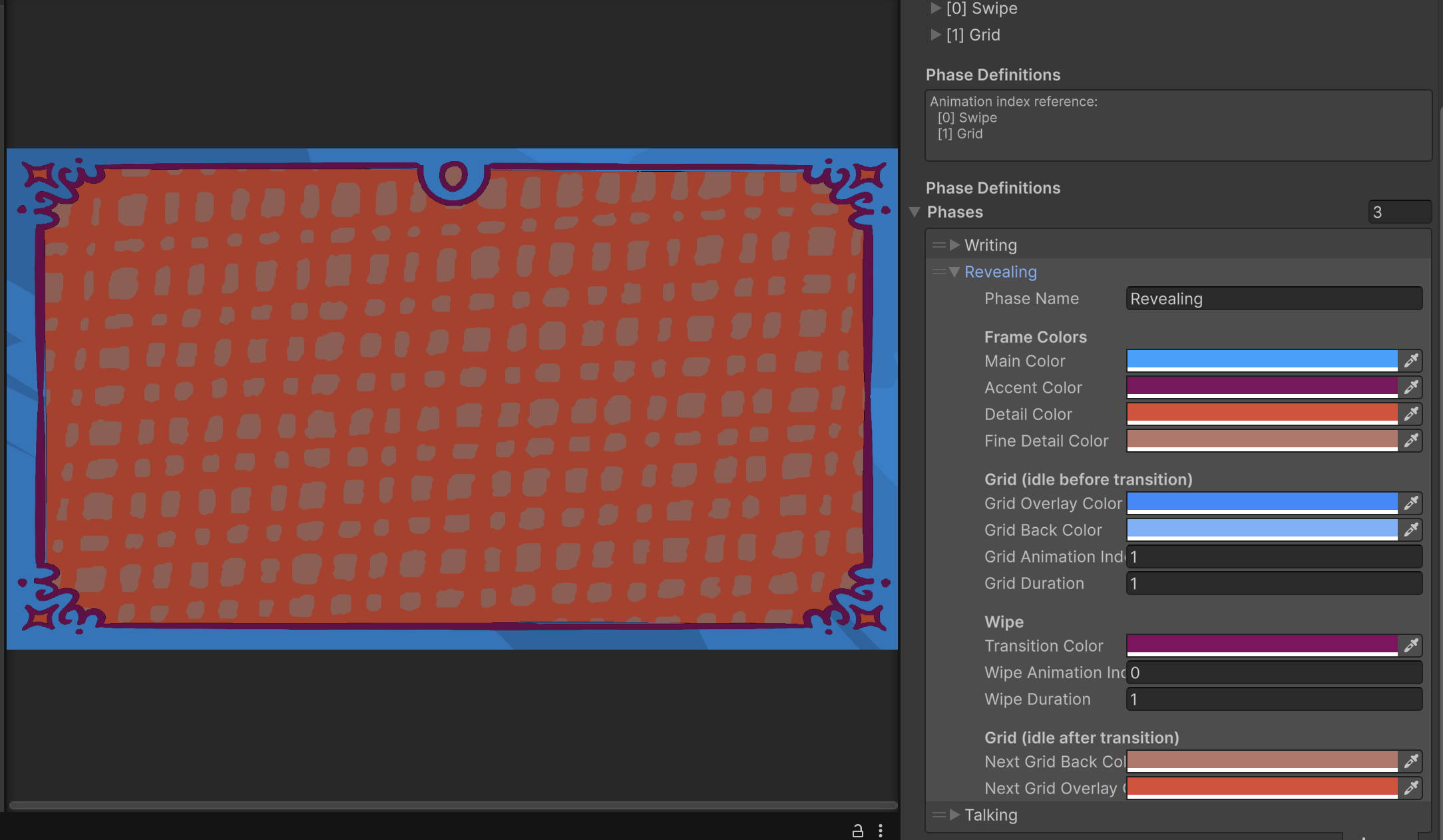Click the Phase Name label
This screenshot has width=1443, height=840.
pyautogui.click(x=1032, y=298)
